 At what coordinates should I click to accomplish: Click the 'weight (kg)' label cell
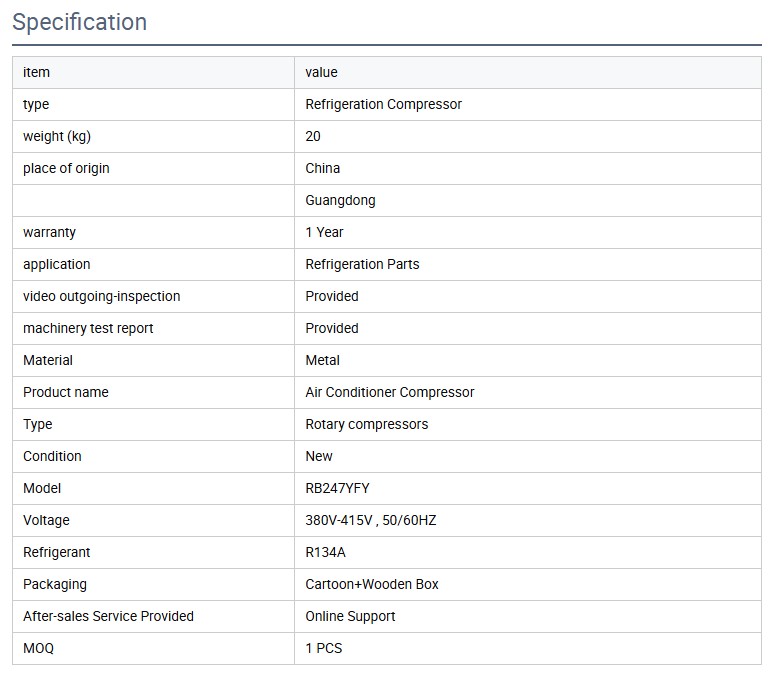coord(57,136)
